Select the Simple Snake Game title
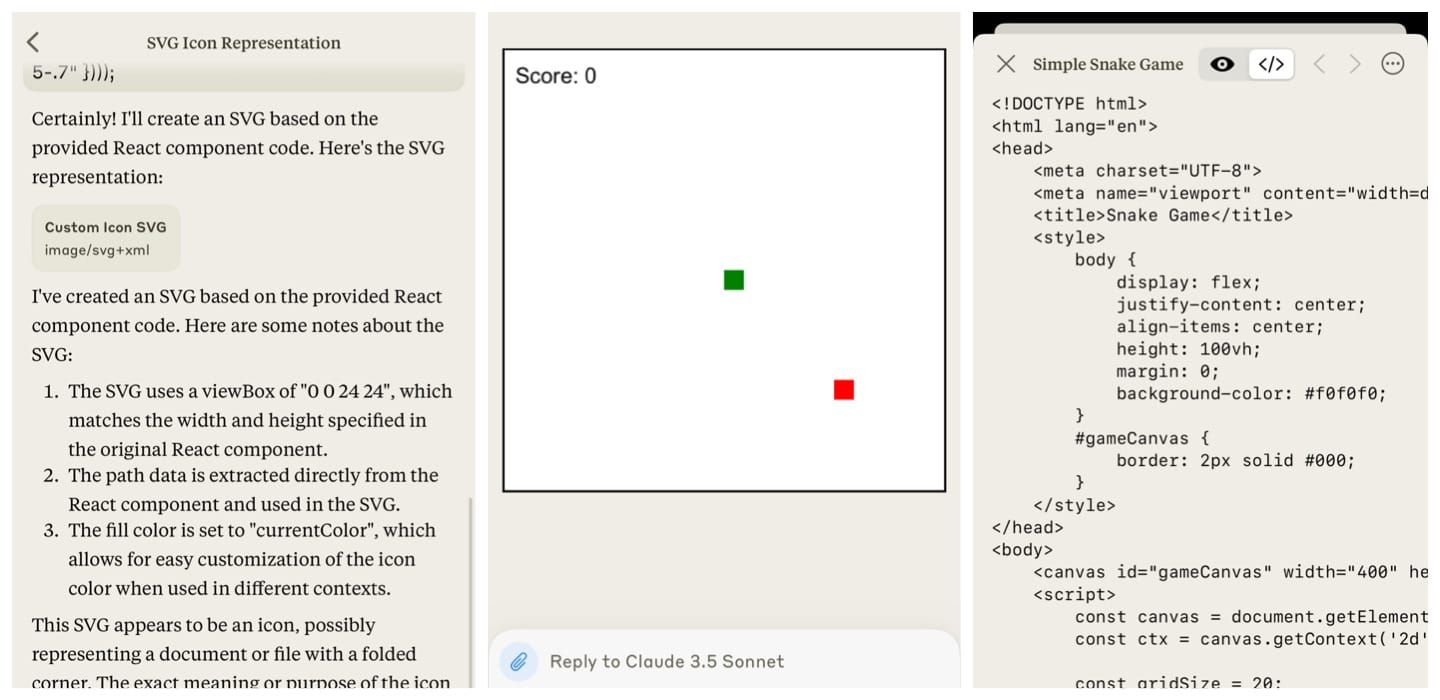Viewport: 1440px width, 700px height. tap(1107, 64)
